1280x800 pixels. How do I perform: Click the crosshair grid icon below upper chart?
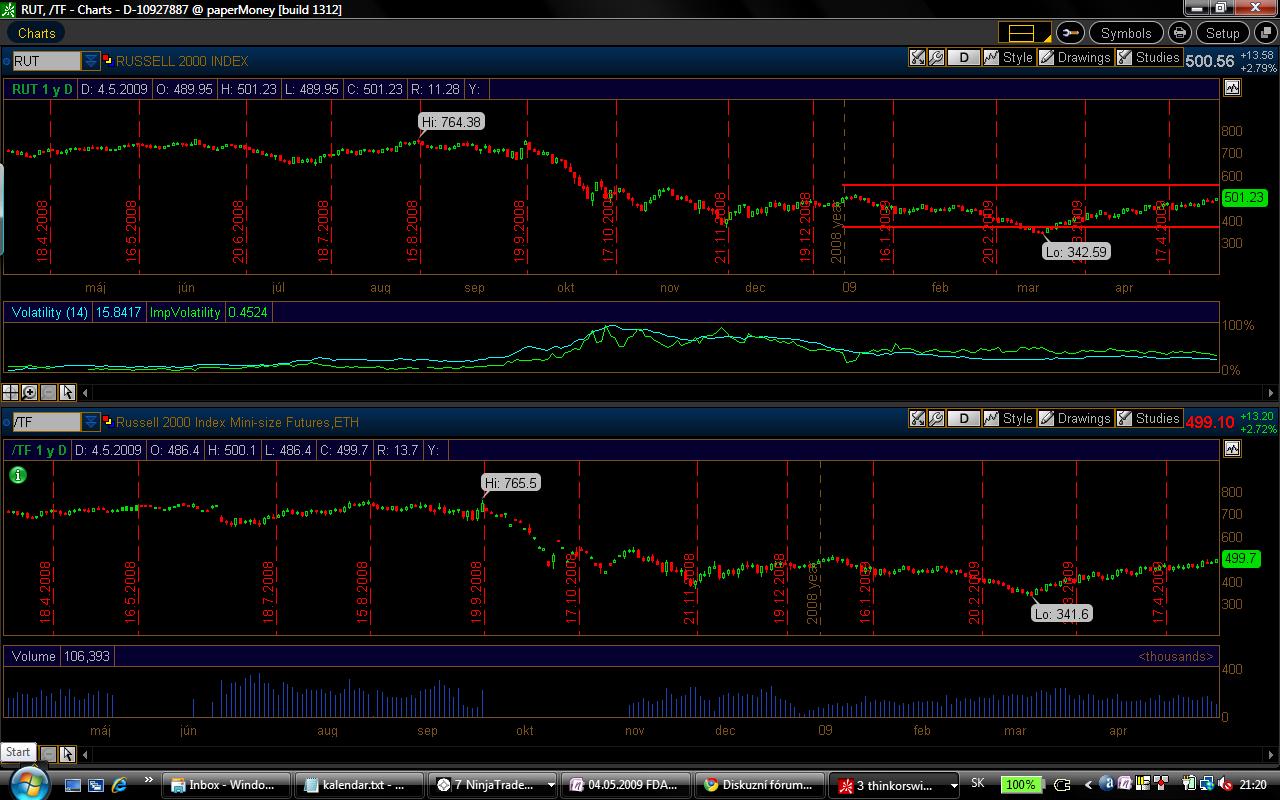(11, 393)
